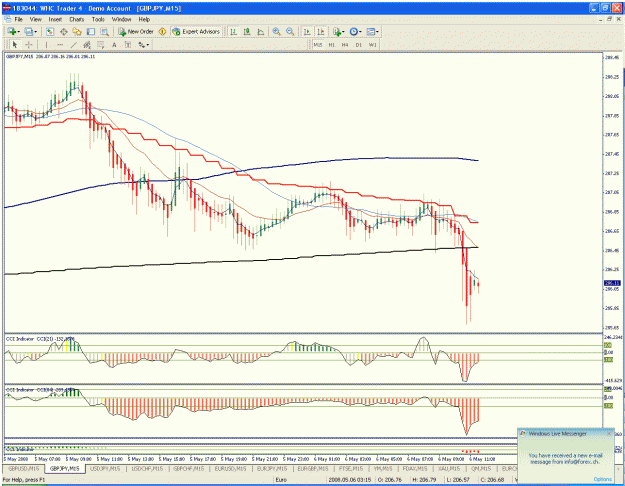Switch chart to Line Chart style

(x=261, y=31)
